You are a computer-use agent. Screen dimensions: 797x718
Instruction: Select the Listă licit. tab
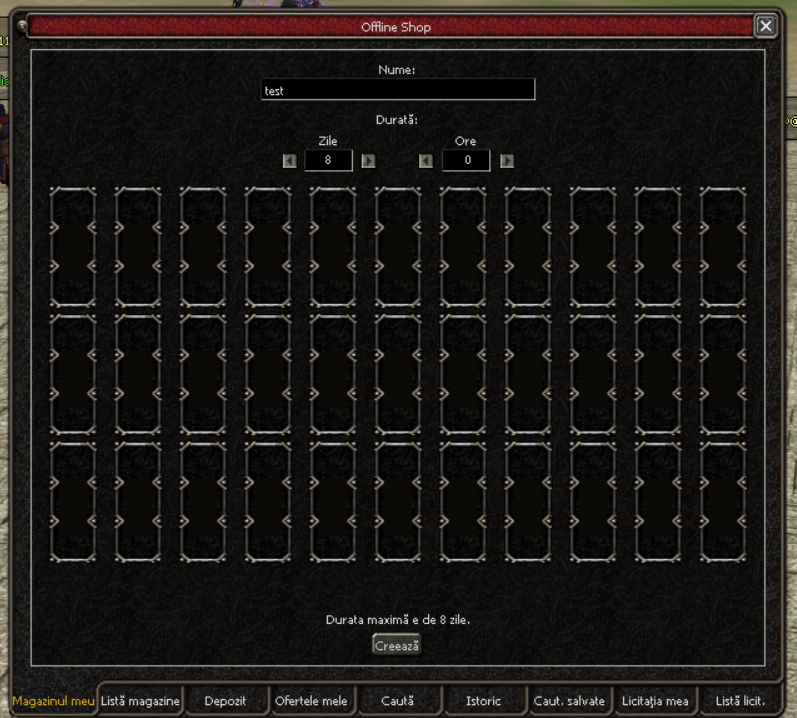[741, 701]
